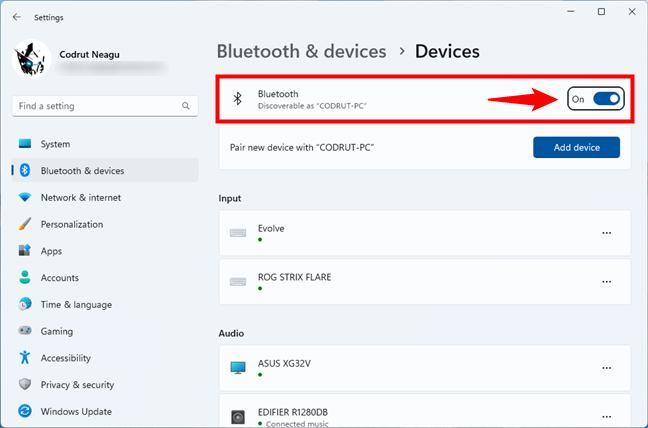The image size is (648, 428).
Task: Select the Evolve device name text
Action: point(271,228)
